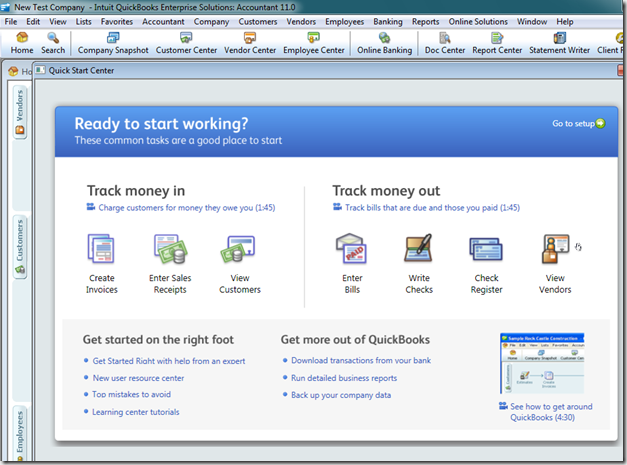Viewport: 627px width, 465px height.
Task: Click the Quick Start Center window icon
Action: tap(40, 70)
